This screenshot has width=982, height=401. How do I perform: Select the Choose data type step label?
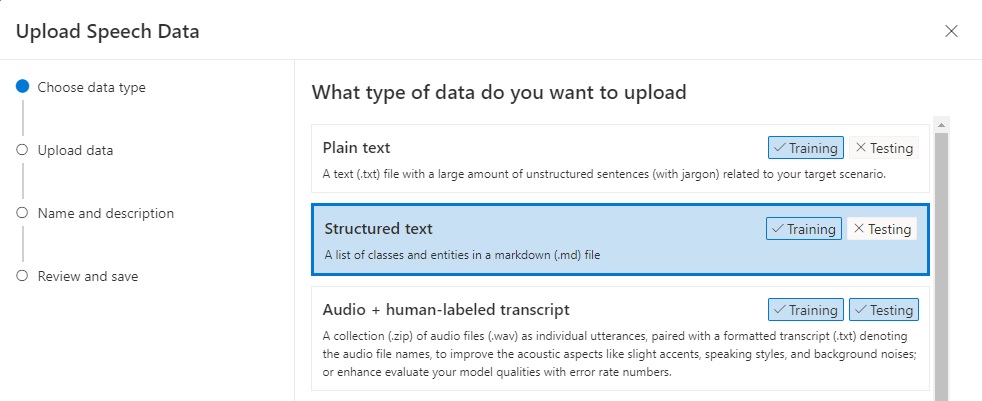coord(91,87)
